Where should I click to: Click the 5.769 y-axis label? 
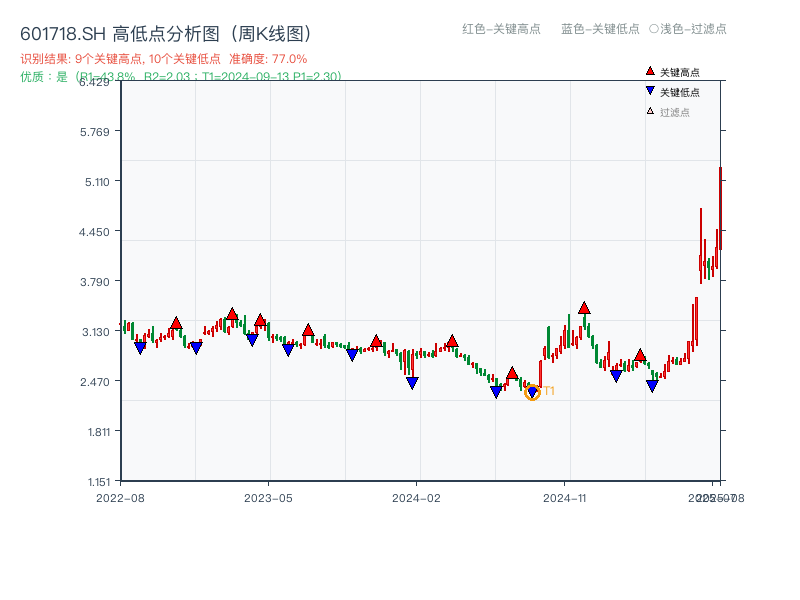click(x=94, y=132)
